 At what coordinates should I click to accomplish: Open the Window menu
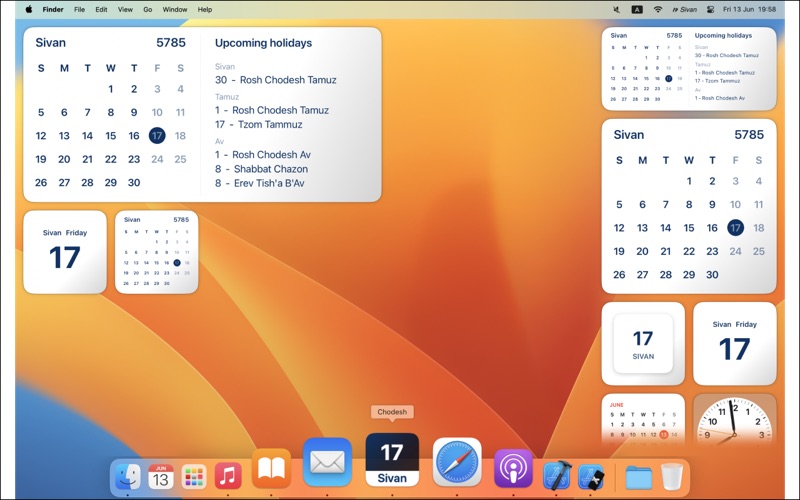(x=174, y=9)
